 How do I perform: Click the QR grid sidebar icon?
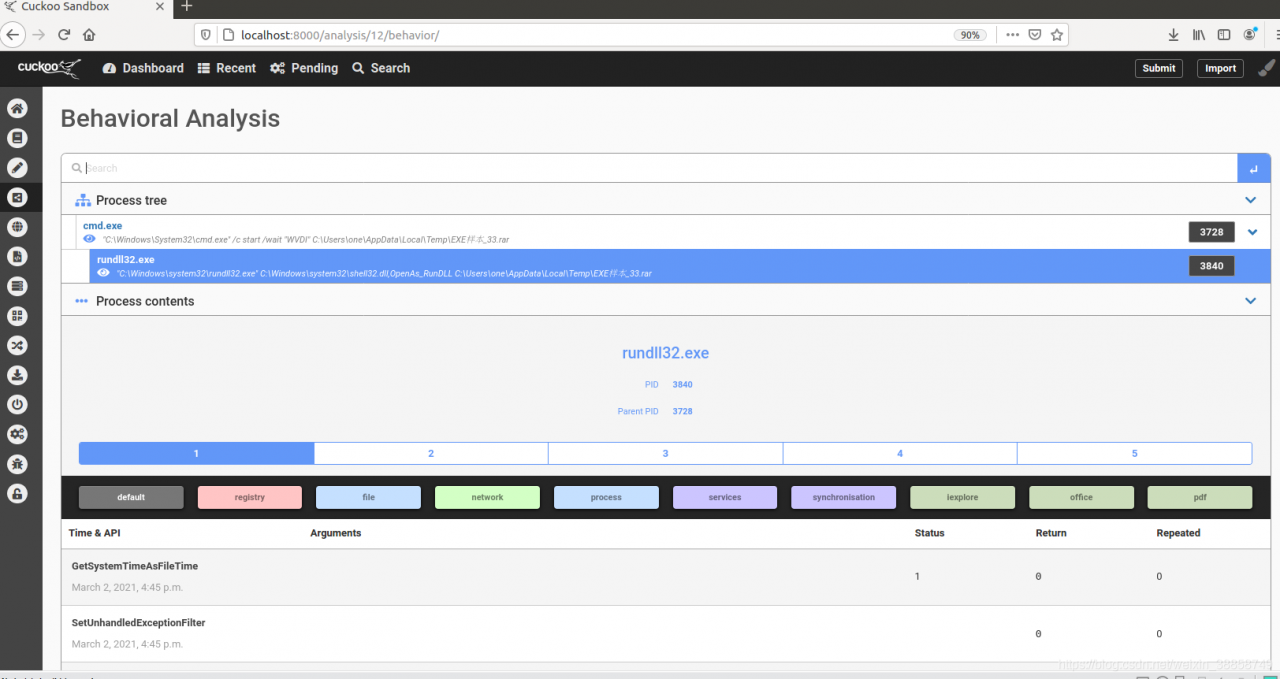(17, 316)
